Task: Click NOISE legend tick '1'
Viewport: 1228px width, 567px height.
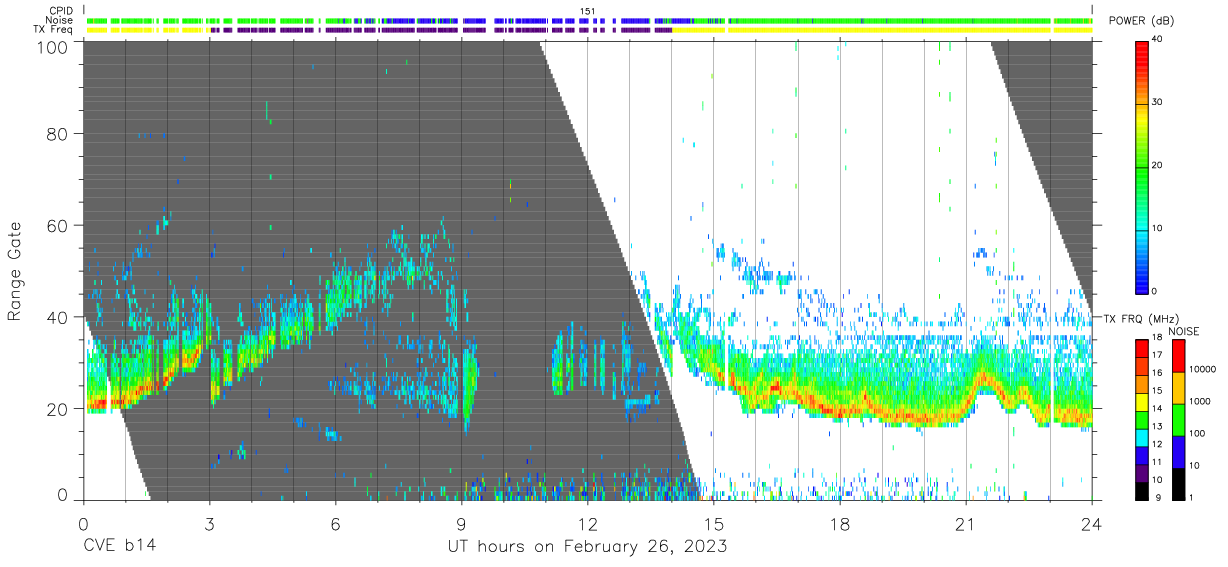Action: (x=1192, y=497)
